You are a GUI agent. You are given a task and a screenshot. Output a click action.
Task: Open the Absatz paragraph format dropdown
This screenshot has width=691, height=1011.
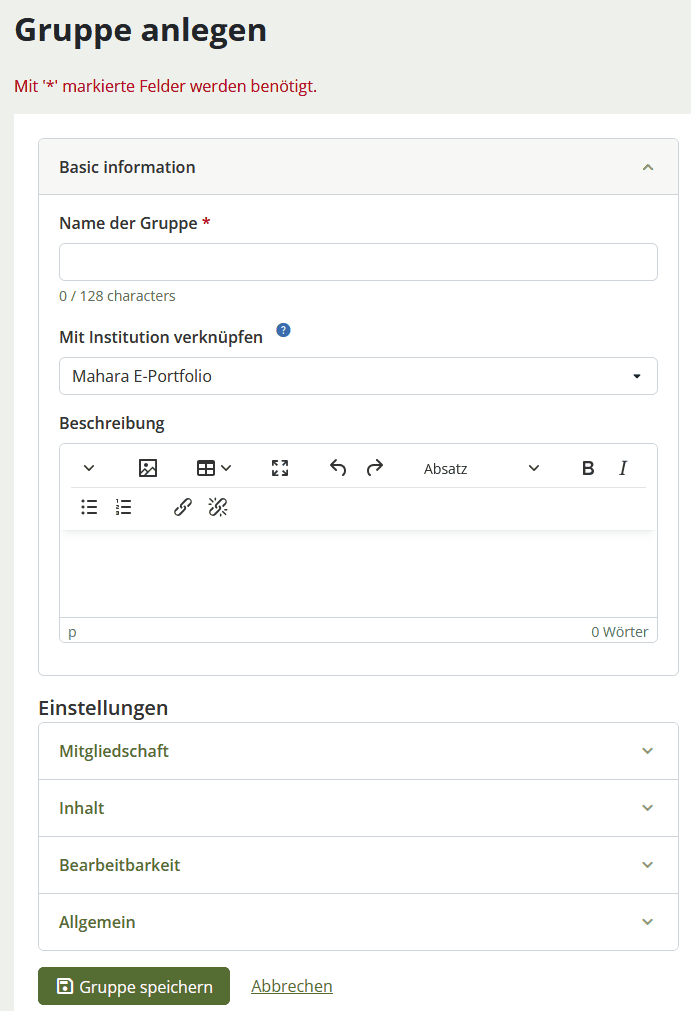click(481, 469)
